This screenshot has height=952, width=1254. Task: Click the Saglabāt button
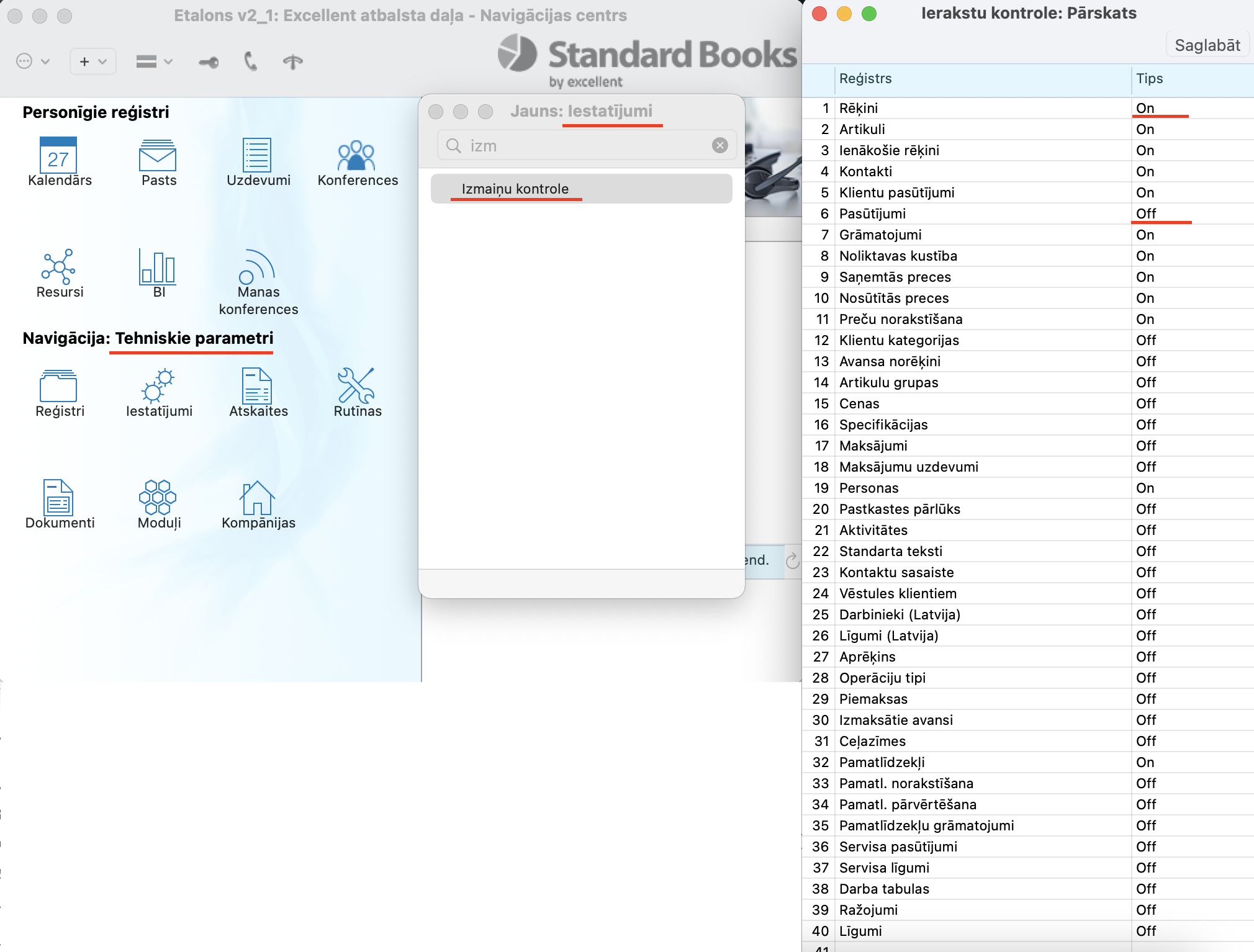(x=1207, y=45)
